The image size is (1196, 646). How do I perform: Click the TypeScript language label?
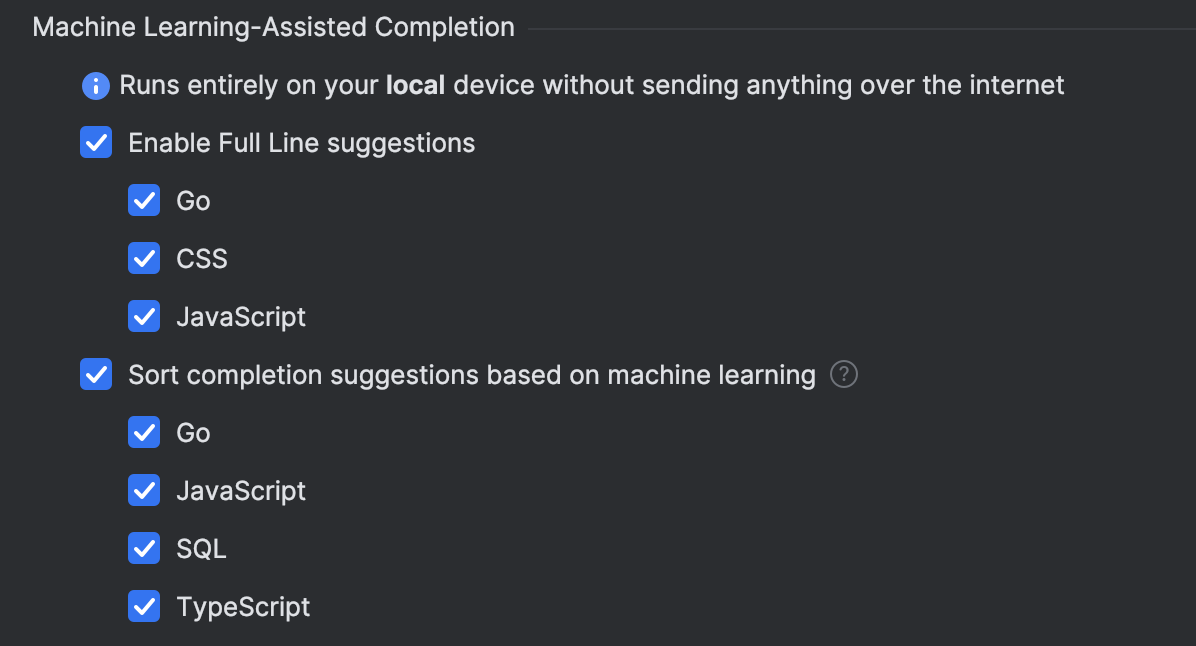tap(243, 606)
